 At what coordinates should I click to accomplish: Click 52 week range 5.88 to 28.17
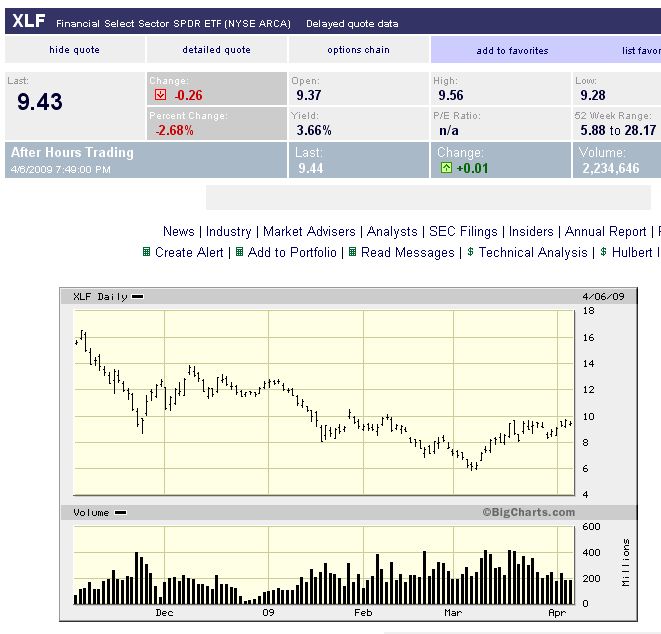click(618, 130)
